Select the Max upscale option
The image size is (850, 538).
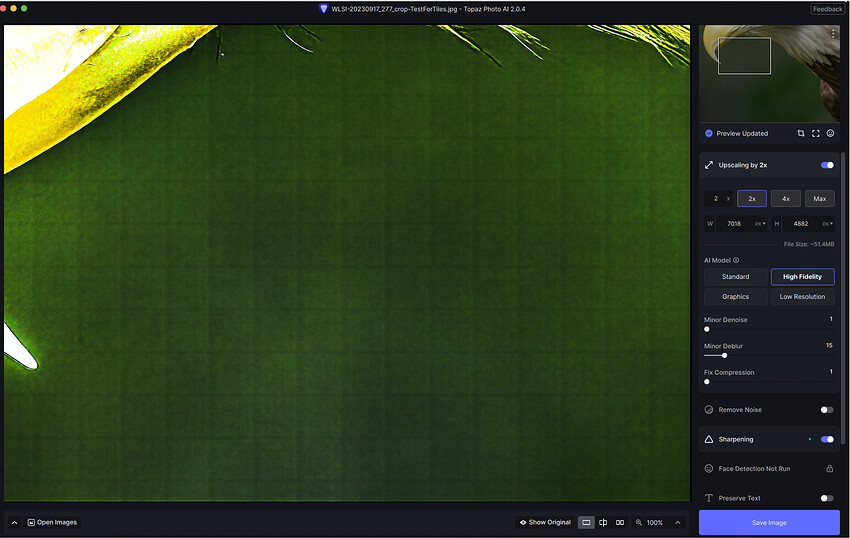820,198
